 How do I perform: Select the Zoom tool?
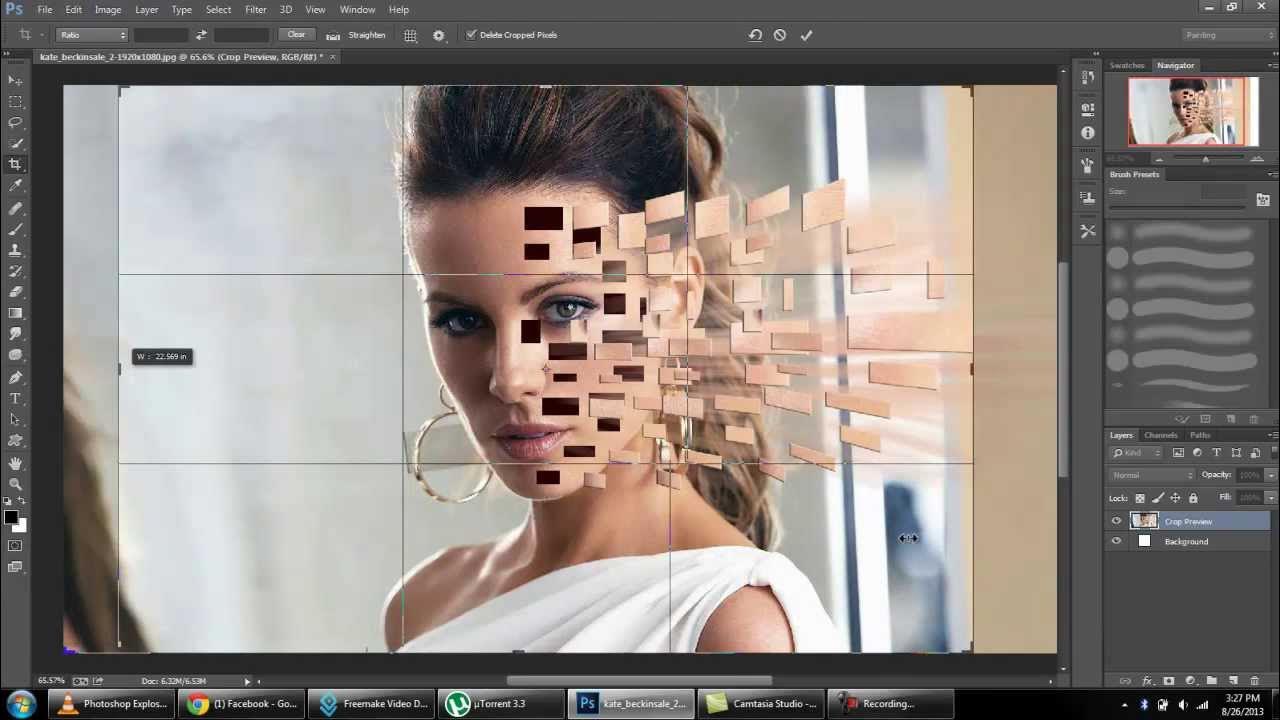(15, 484)
